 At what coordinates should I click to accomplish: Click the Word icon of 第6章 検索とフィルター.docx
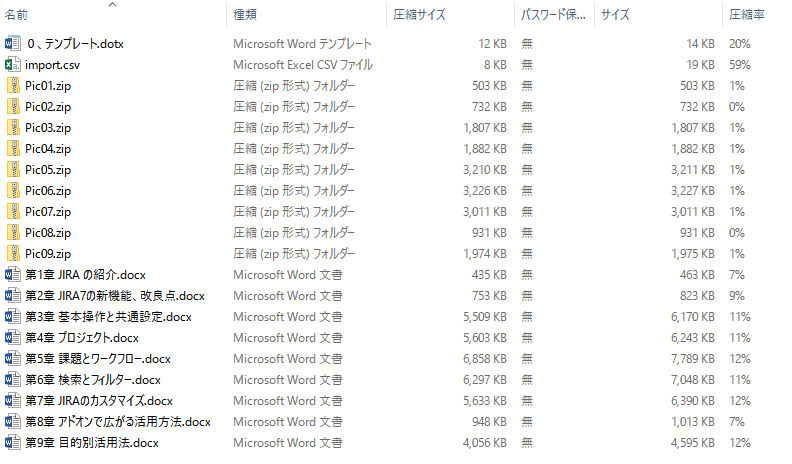coord(13,380)
